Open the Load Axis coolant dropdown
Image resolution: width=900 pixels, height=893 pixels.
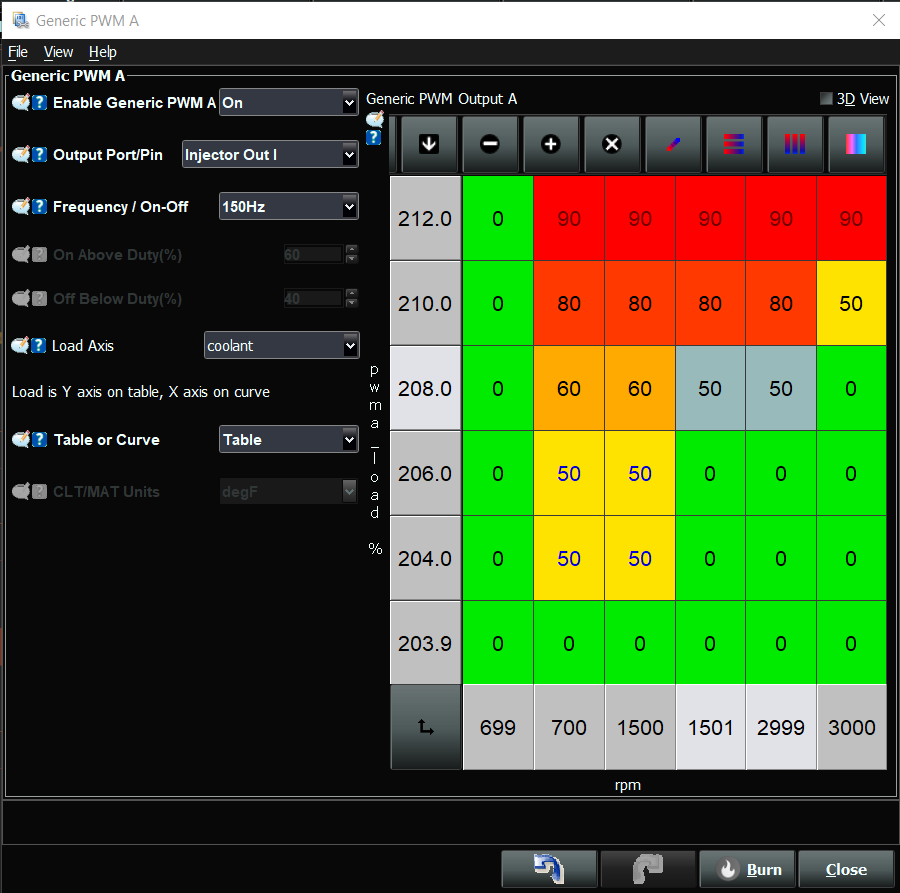[x=282, y=345]
